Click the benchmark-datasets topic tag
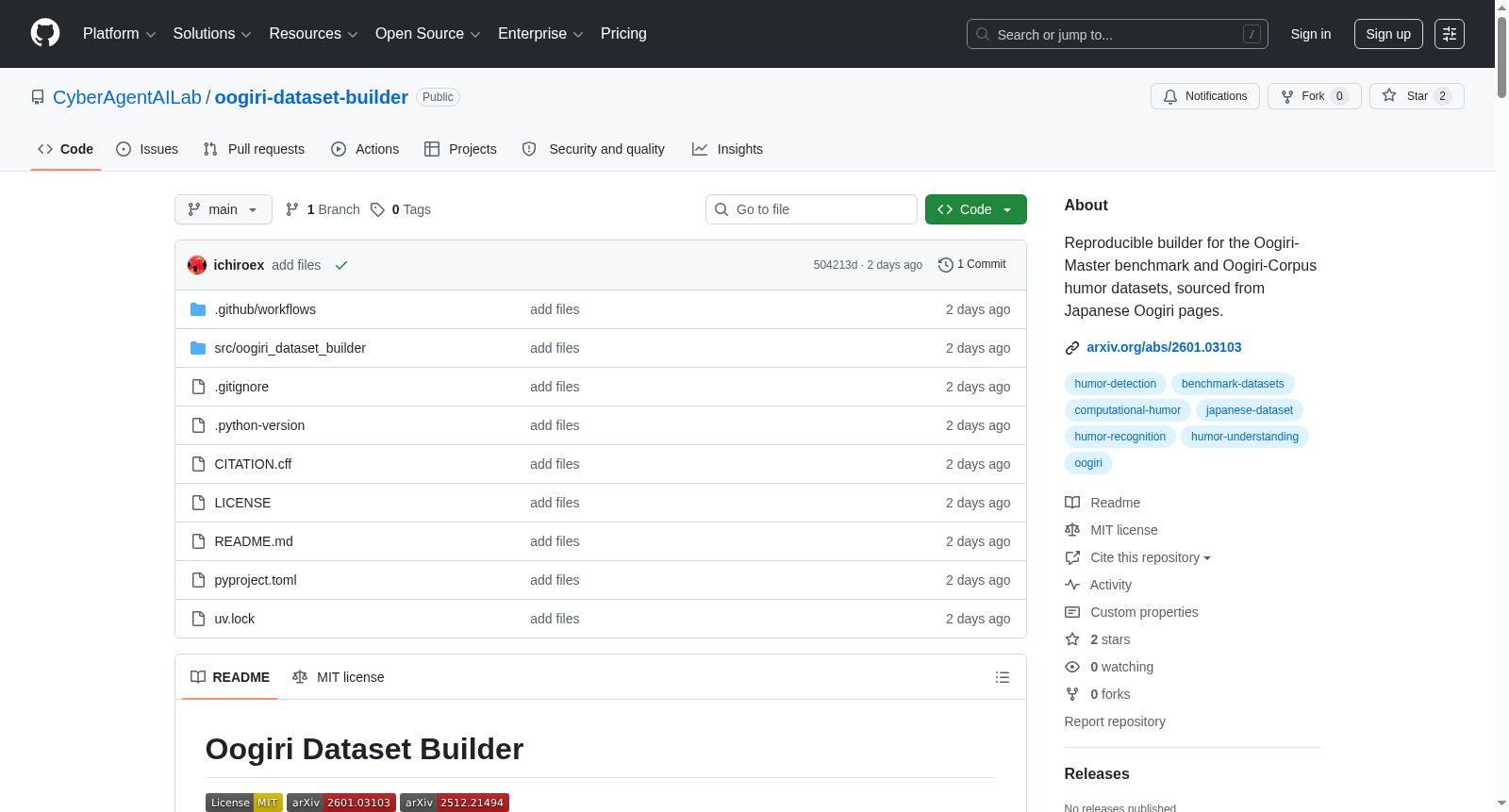Image resolution: width=1509 pixels, height=812 pixels. coord(1233,384)
